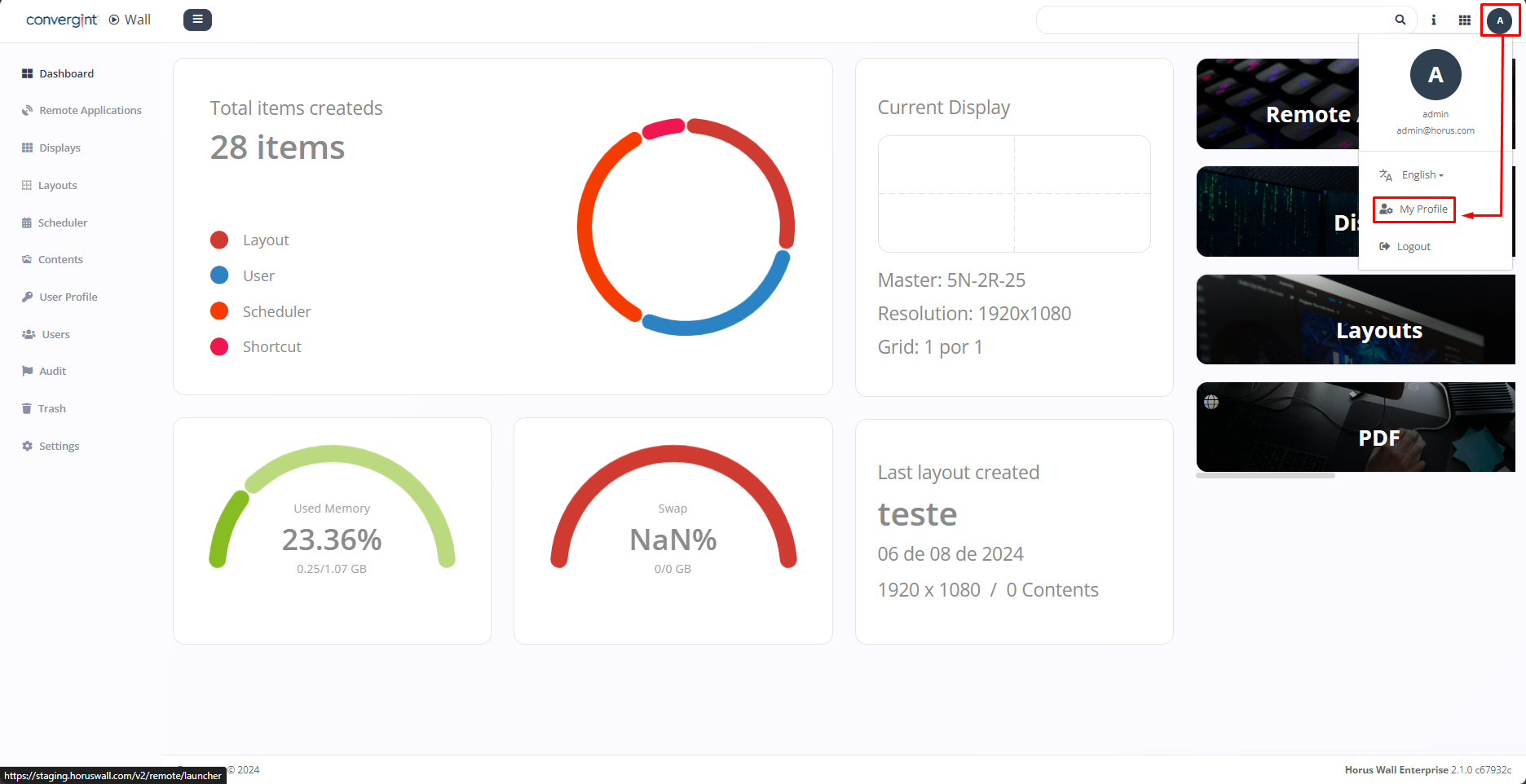Open the info icon in header
This screenshot has width=1526, height=784.
pyautogui.click(x=1433, y=20)
